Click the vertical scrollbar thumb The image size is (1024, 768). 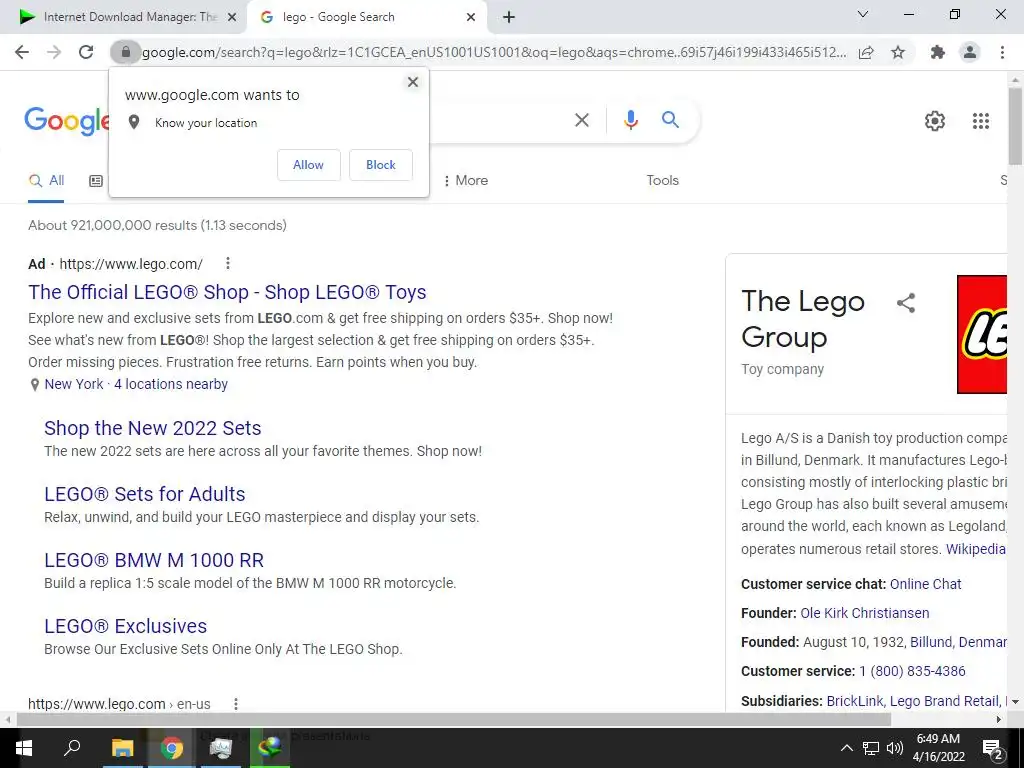[x=1015, y=125]
